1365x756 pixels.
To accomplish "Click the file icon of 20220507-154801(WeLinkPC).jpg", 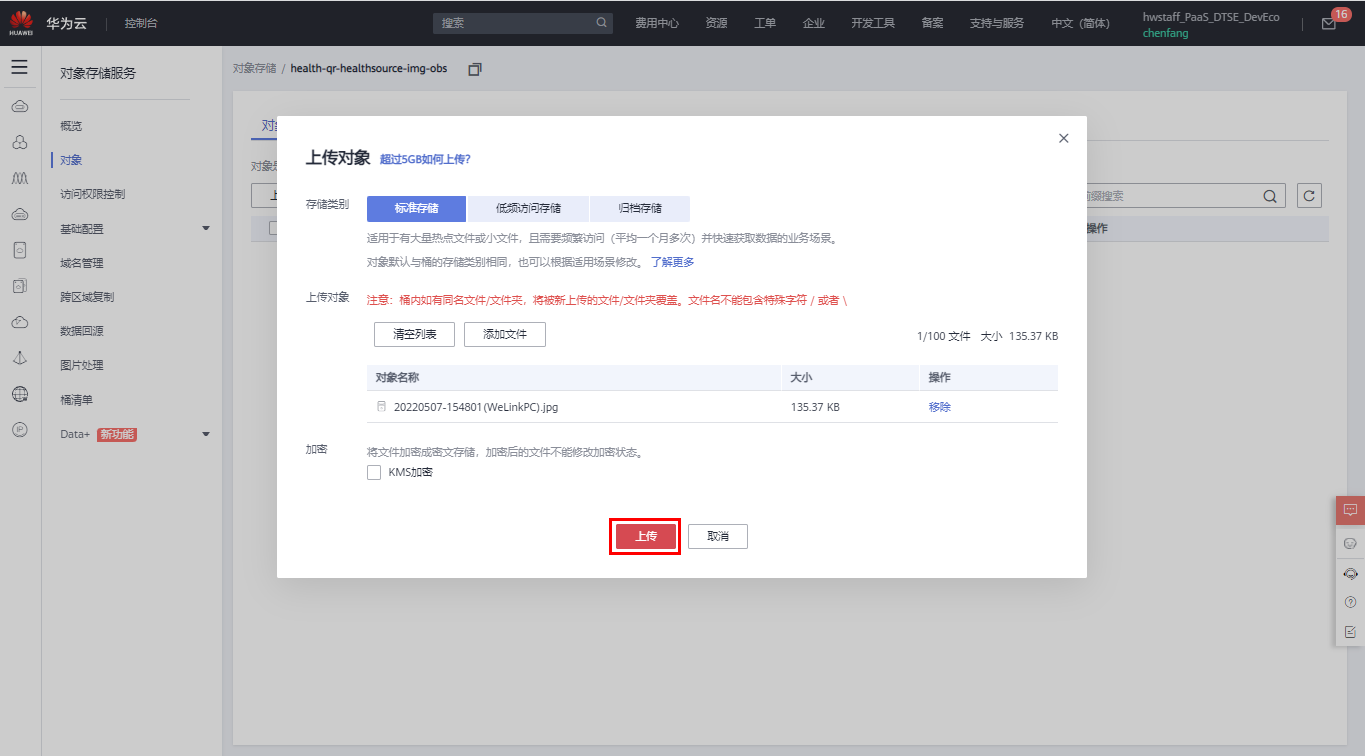I will pos(381,407).
